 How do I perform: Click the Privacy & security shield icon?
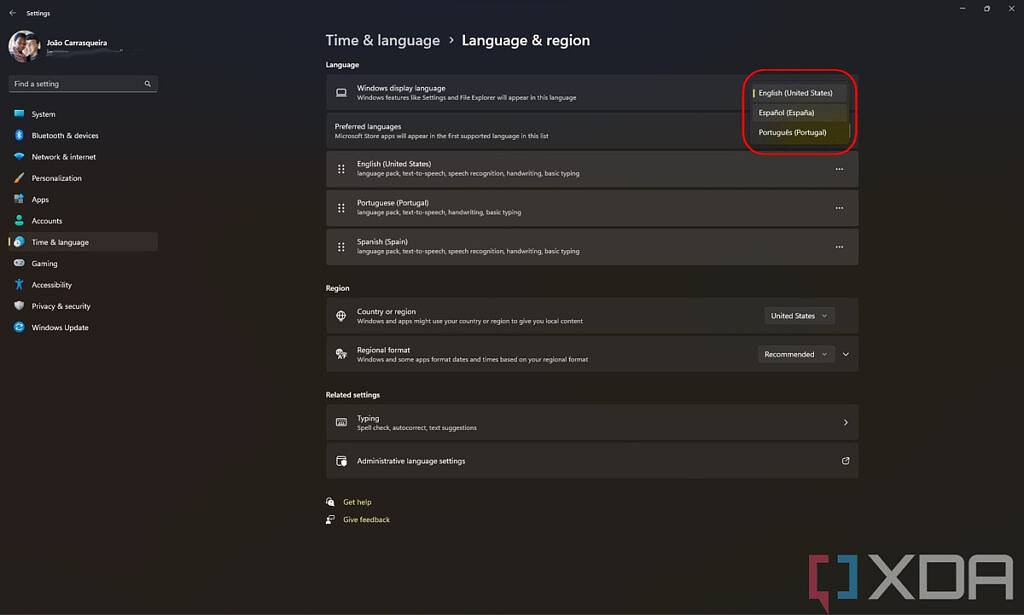[x=19, y=306]
